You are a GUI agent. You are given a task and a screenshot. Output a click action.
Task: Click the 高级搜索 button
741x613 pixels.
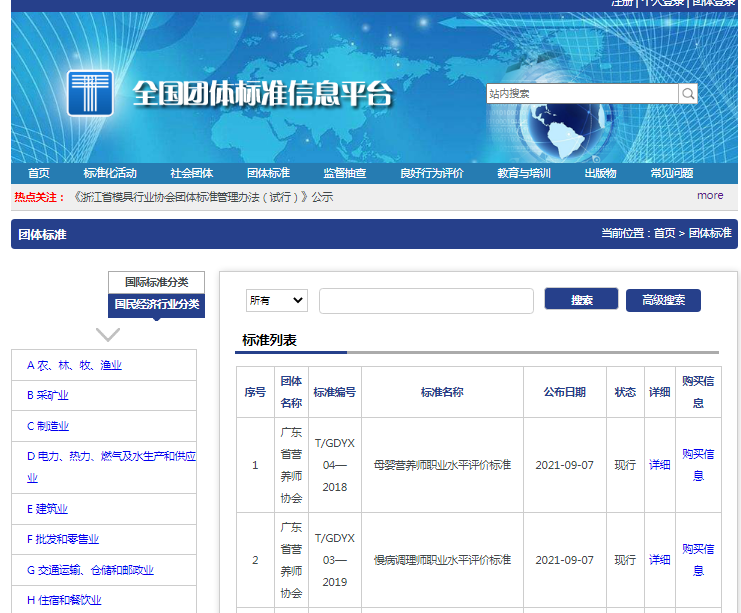tap(663, 300)
